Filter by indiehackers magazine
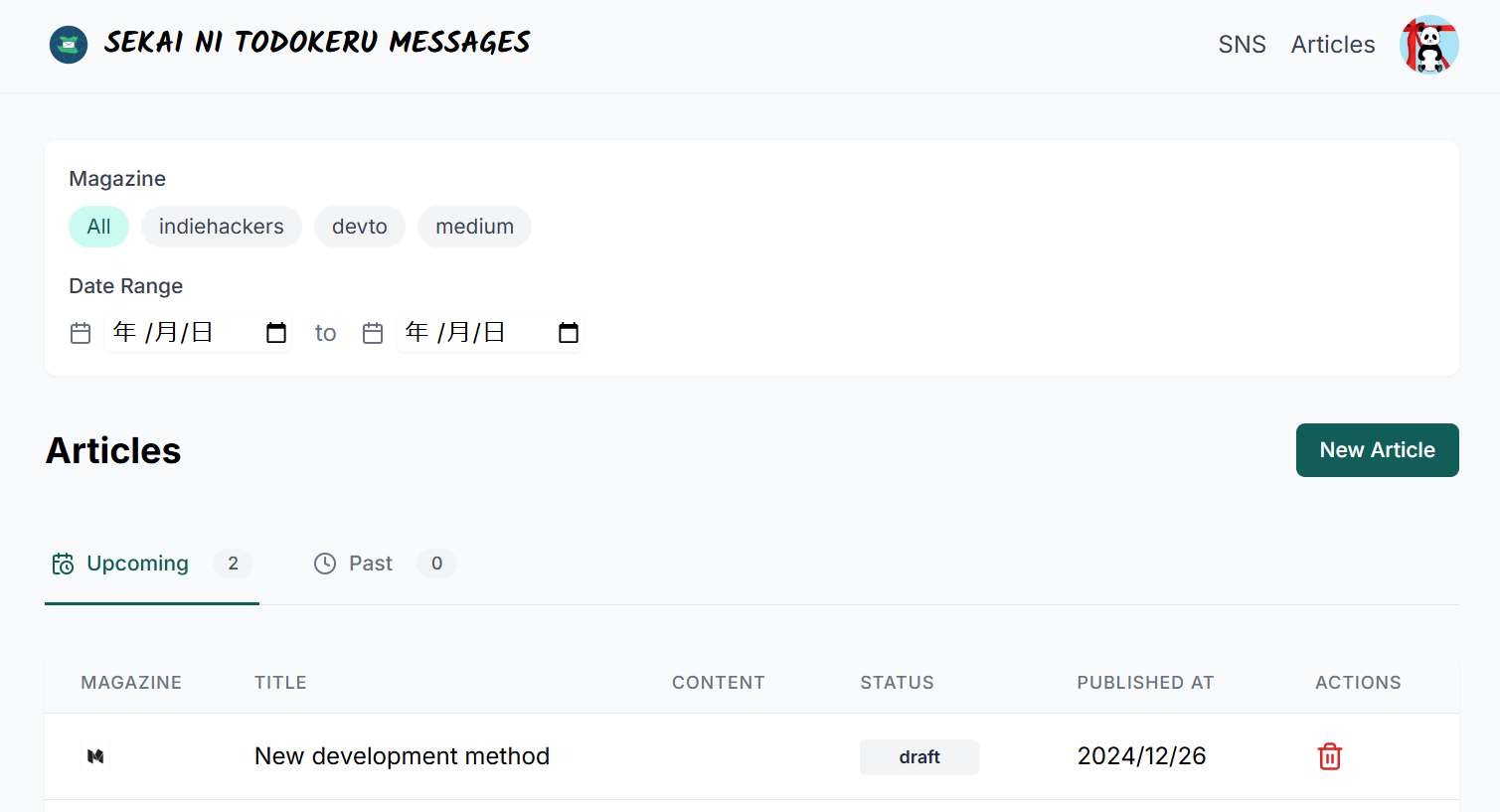 (221, 227)
